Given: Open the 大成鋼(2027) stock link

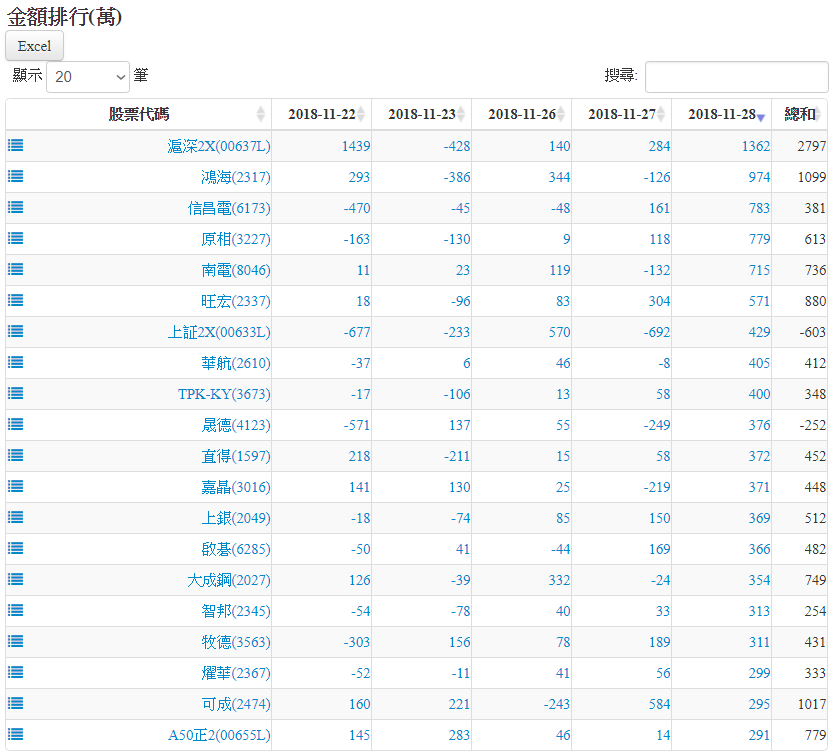Looking at the screenshot, I should pos(228,580).
